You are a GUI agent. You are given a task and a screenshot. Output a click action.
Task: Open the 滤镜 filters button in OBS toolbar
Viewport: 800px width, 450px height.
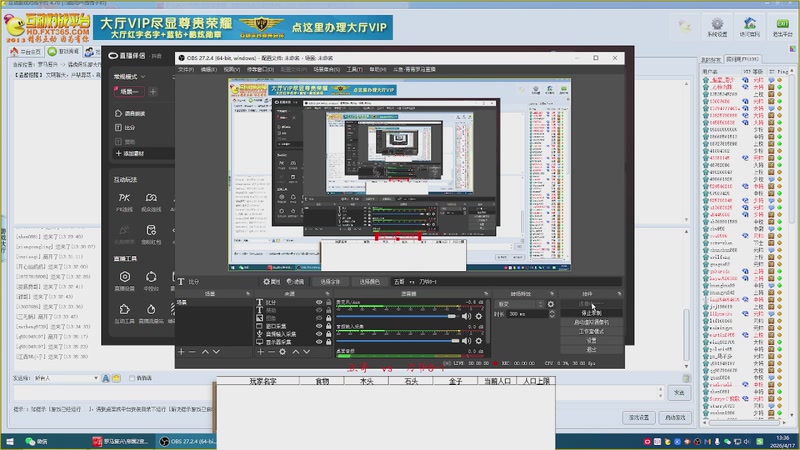click(x=295, y=282)
